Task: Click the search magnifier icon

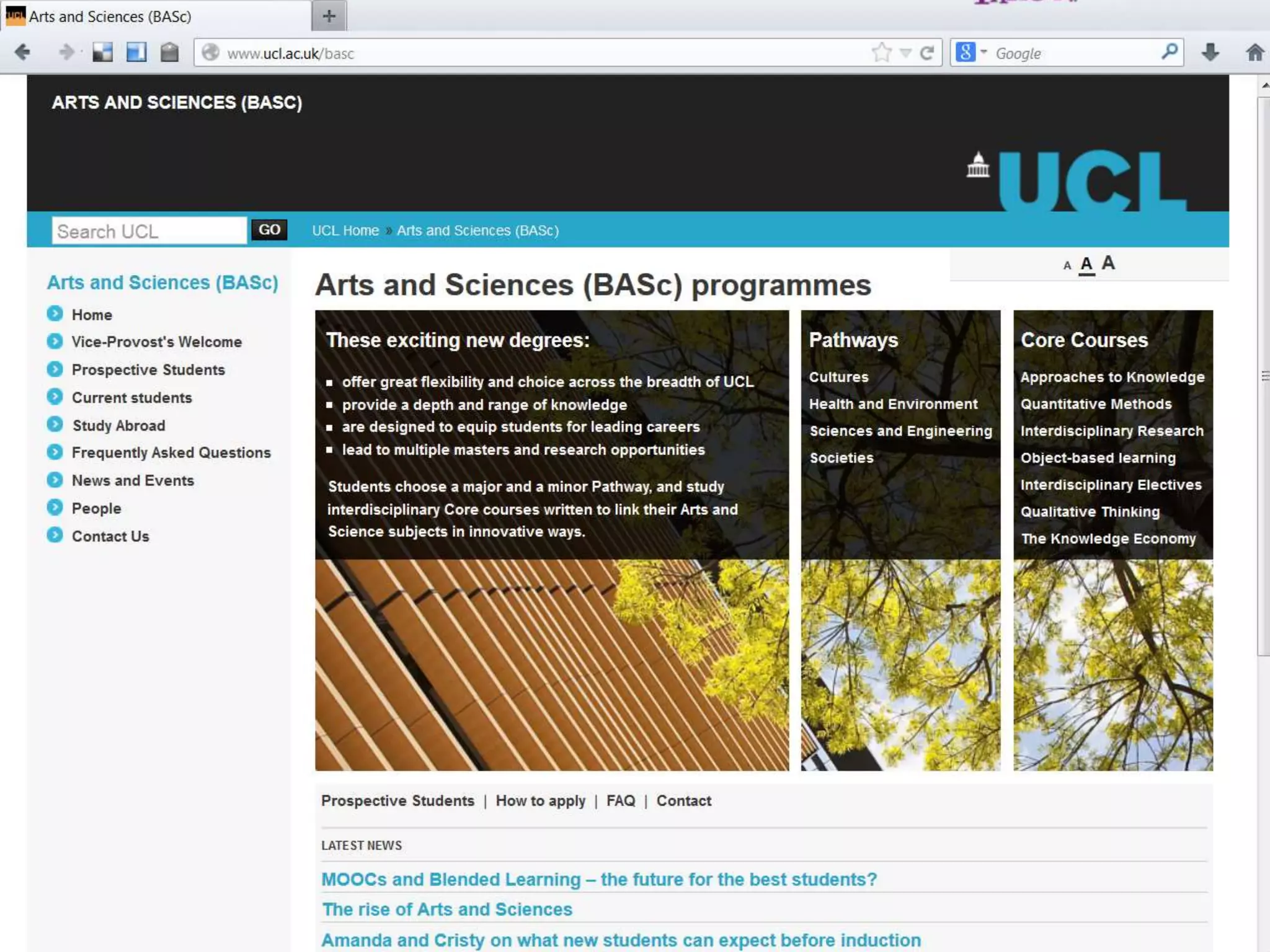Action: [1169, 52]
